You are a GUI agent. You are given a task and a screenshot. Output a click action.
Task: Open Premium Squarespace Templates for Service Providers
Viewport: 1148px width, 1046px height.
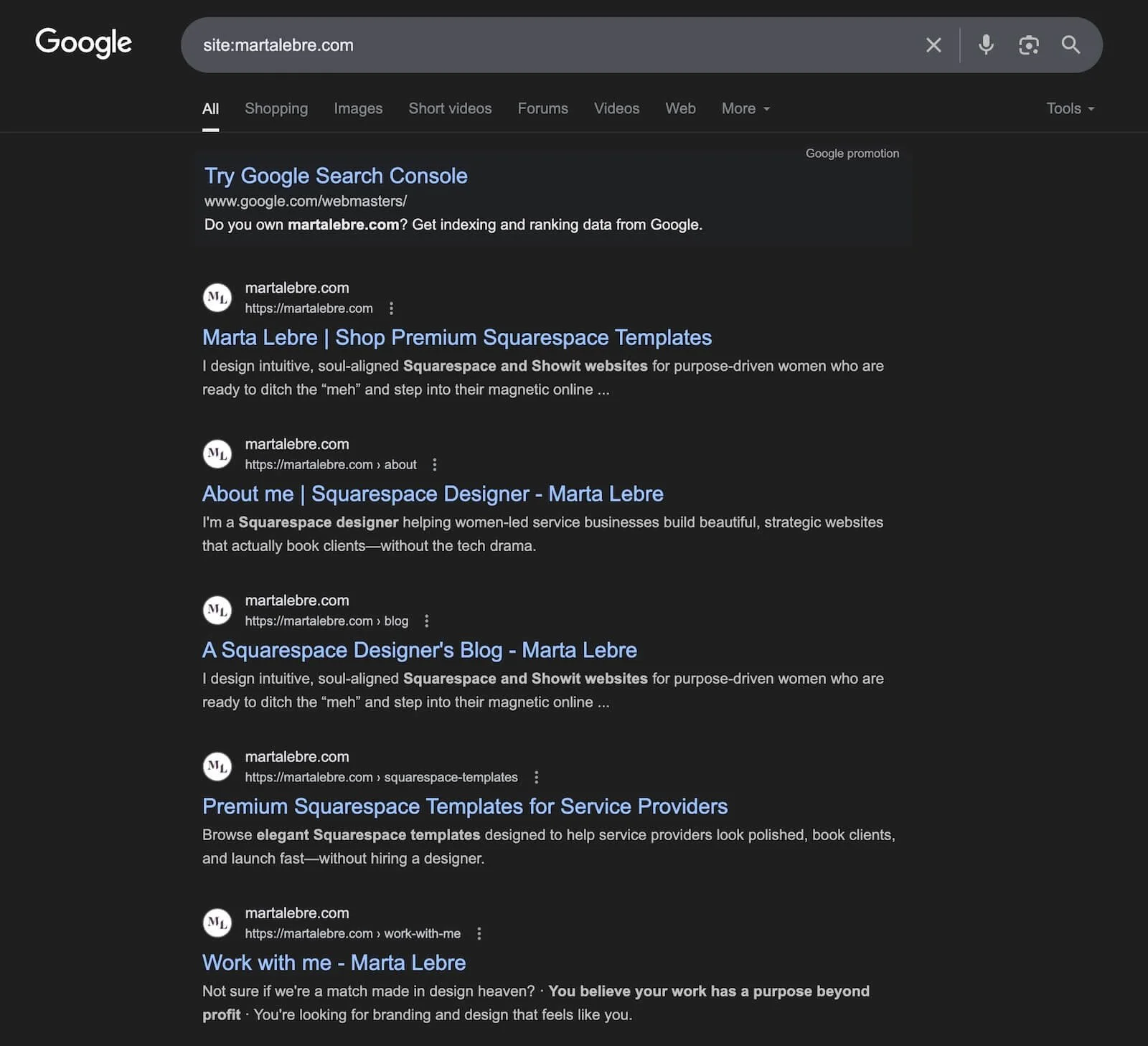465,807
